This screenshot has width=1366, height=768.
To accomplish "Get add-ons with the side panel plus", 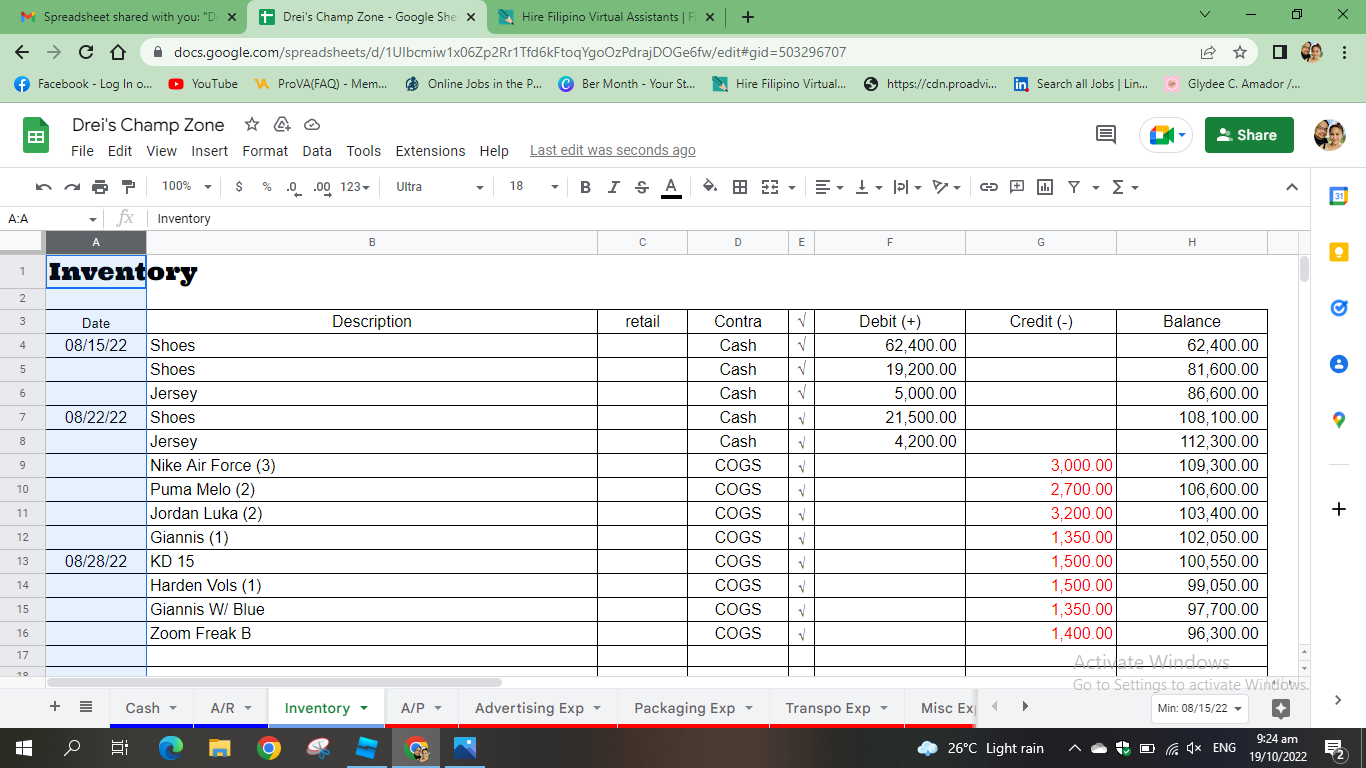I will pos(1339,509).
